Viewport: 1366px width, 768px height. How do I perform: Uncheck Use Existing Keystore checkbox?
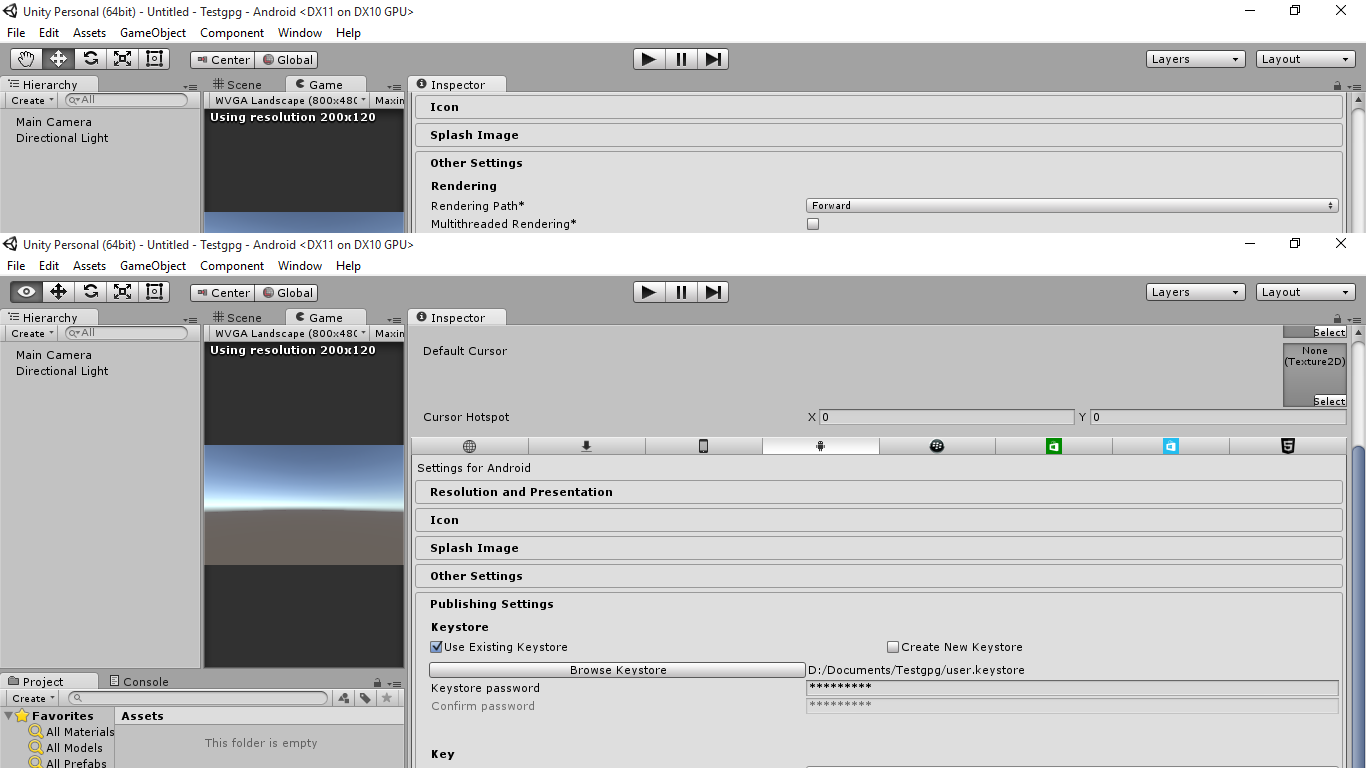[436, 647]
